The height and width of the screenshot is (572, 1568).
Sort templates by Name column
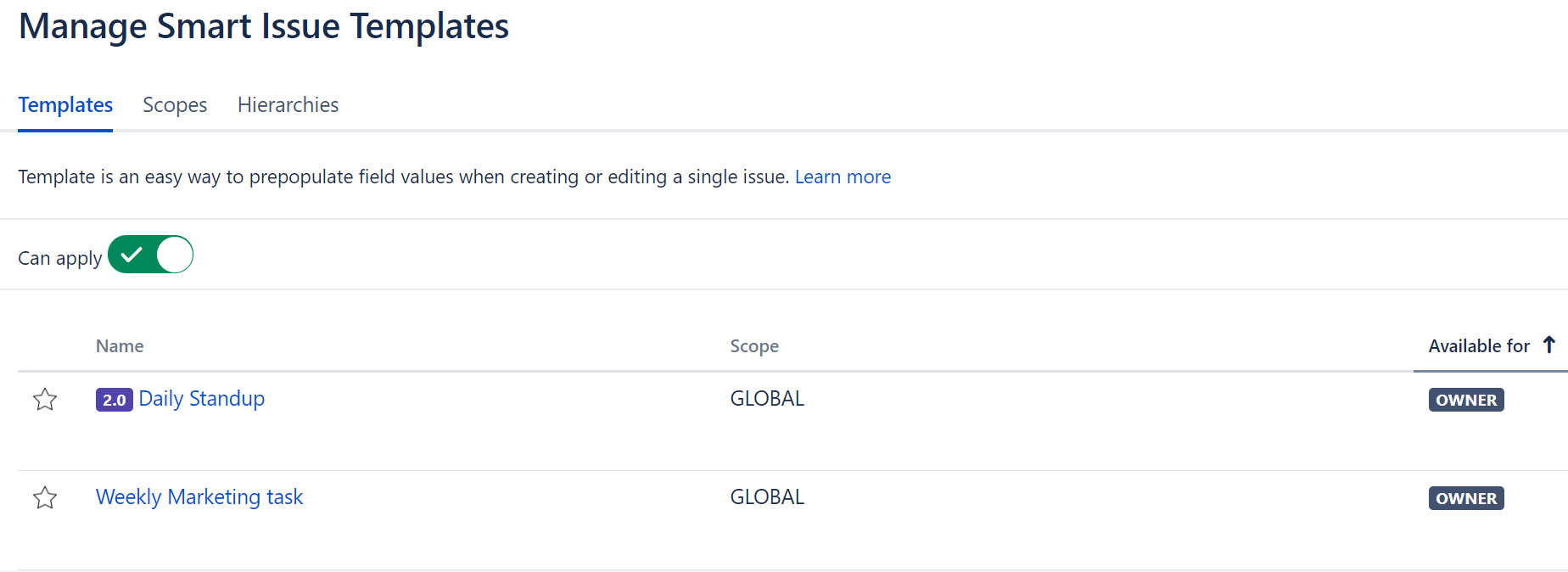coord(120,346)
